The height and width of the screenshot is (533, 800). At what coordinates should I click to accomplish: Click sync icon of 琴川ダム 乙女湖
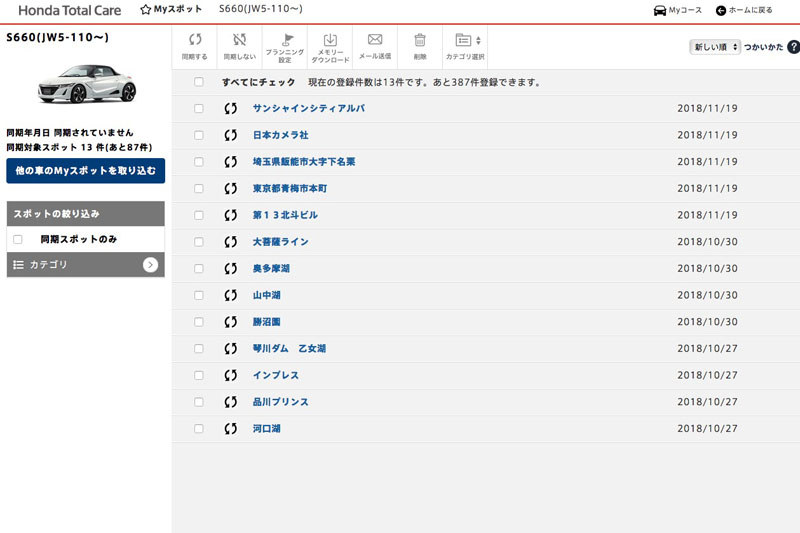pos(231,348)
